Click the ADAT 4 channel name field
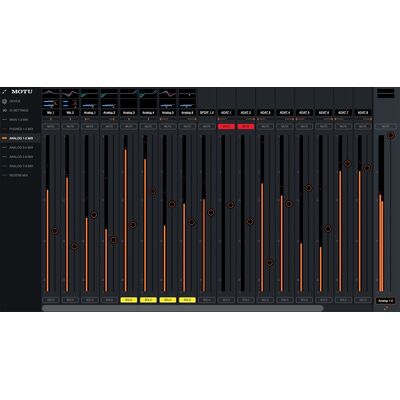This screenshot has width=400, height=400. point(285,113)
